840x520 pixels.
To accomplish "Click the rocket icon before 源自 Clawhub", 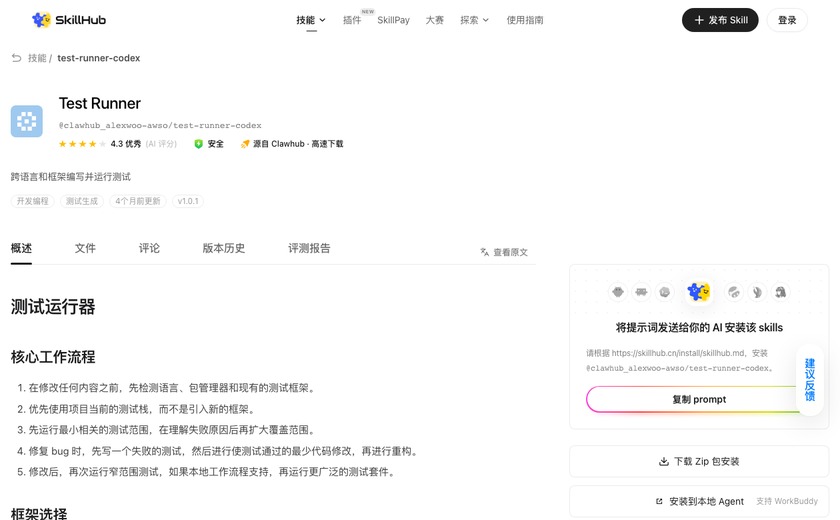I will (x=245, y=144).
